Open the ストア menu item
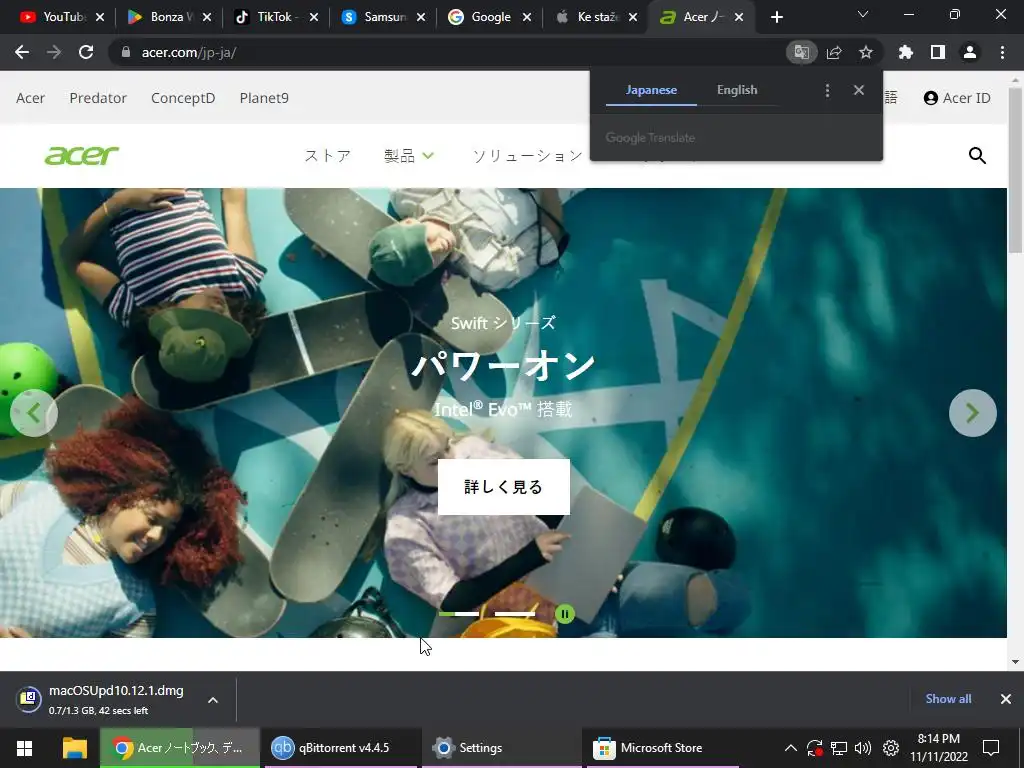The height and width of the screenshot is (768, 1024). pyautogui.click(x=327, y=155)
